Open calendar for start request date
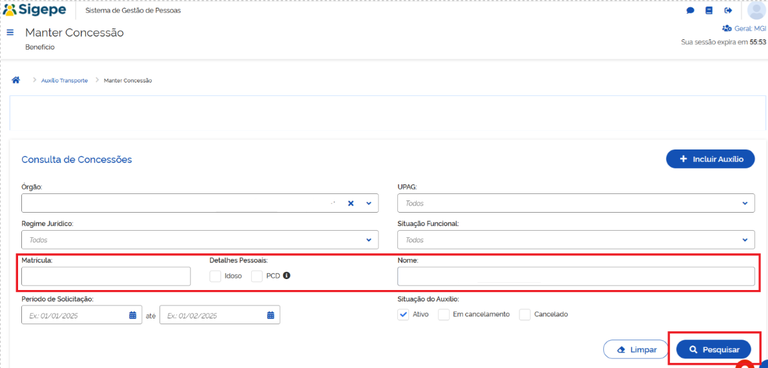 click(132, 315)
